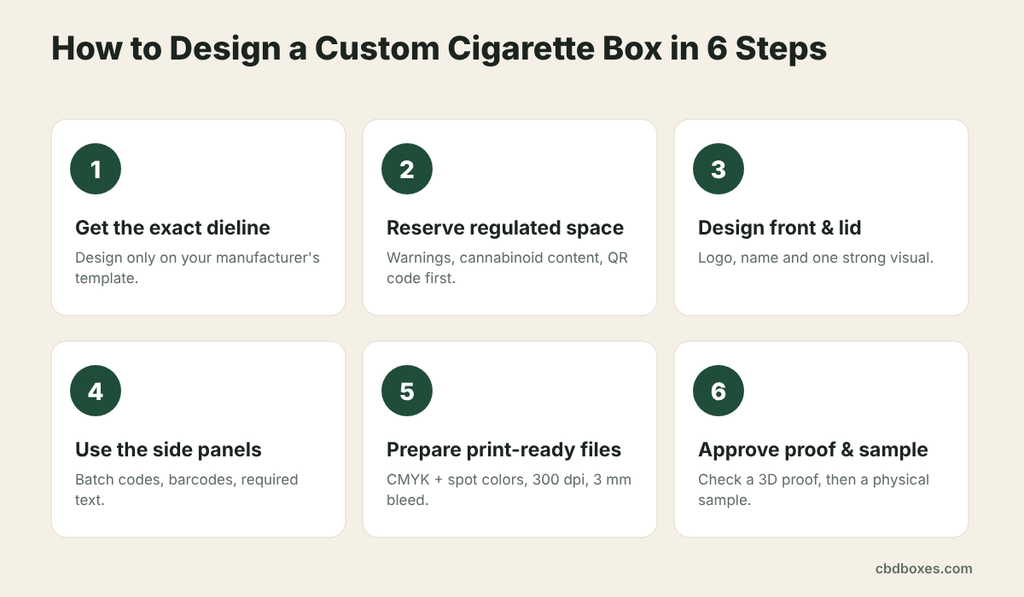Click 'Batch codes, barcodes, required text.' description
Screen dimensions: 1024x597
186,490
